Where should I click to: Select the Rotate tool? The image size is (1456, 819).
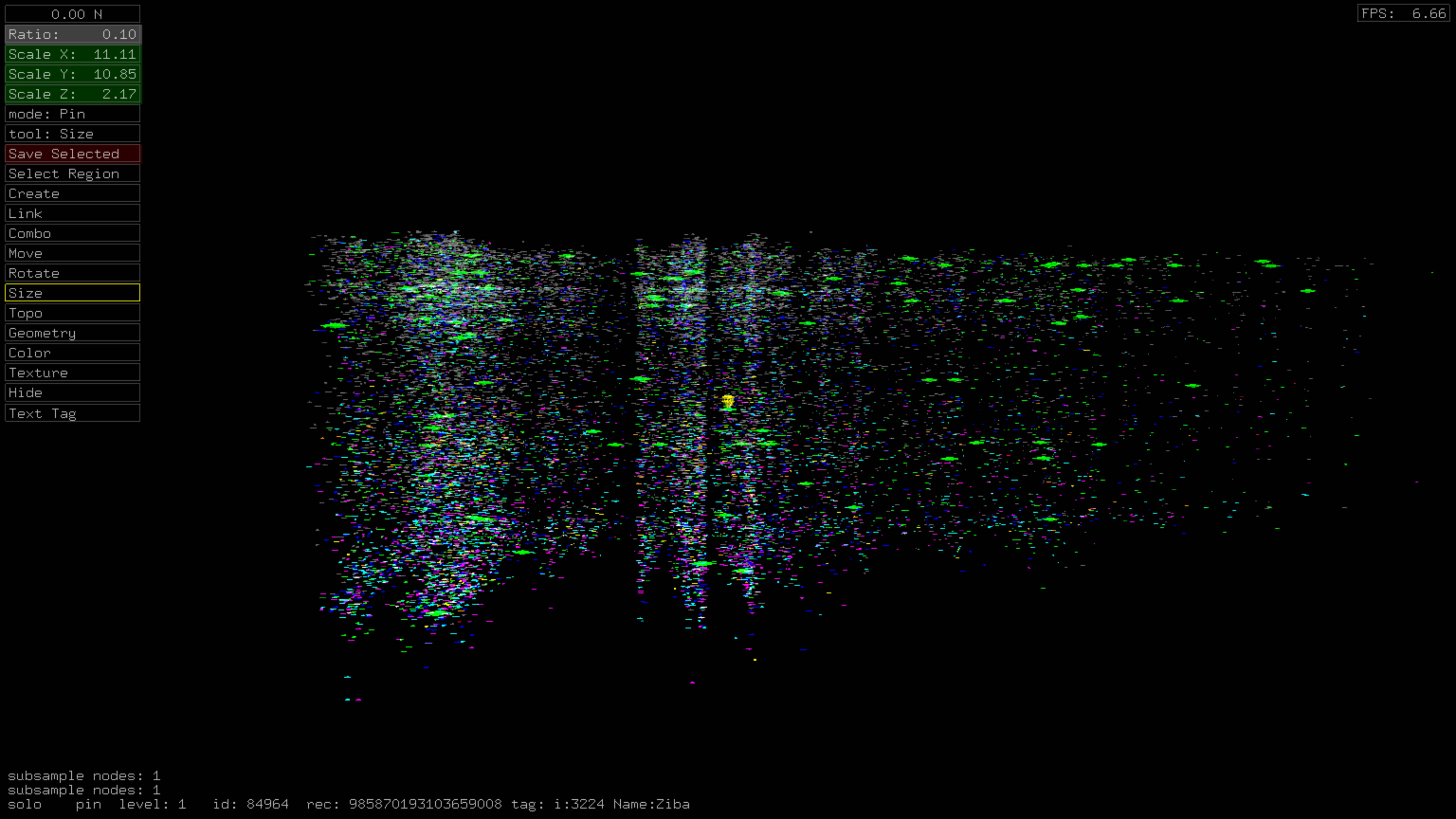(x=72, y=273)
